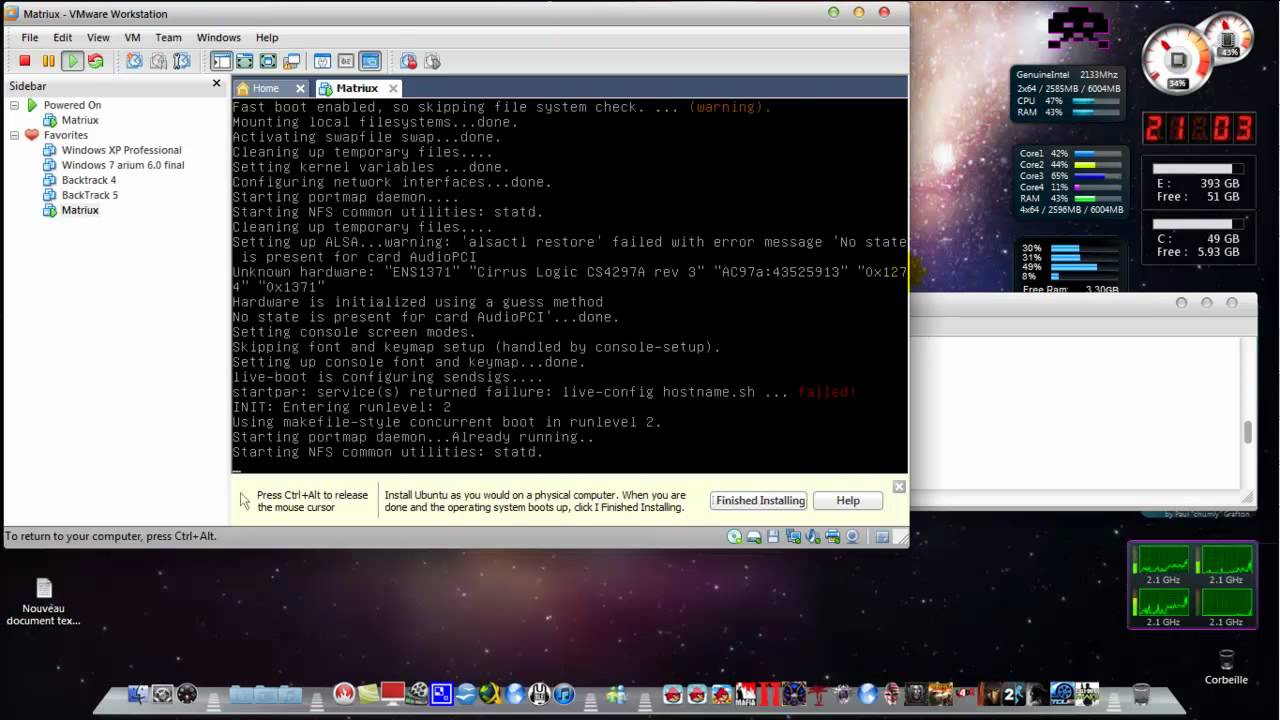Image resolution: width=1280 pixels, height=720 pixels.
Task: Click inside the VM console screen
Action: (569, 285)
